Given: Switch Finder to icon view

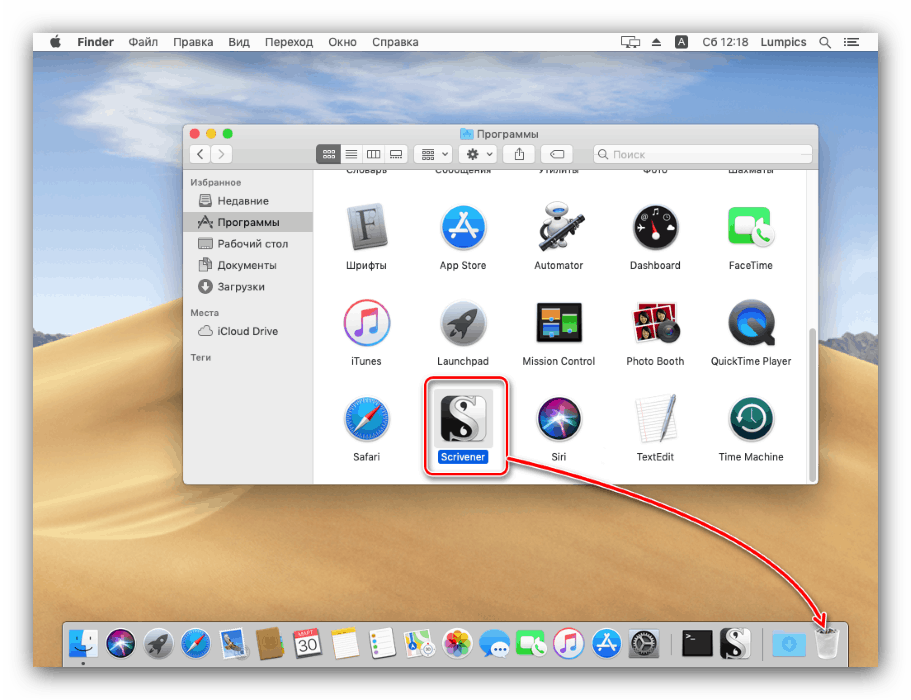Looking at the screenshot, I should (329, 154).
